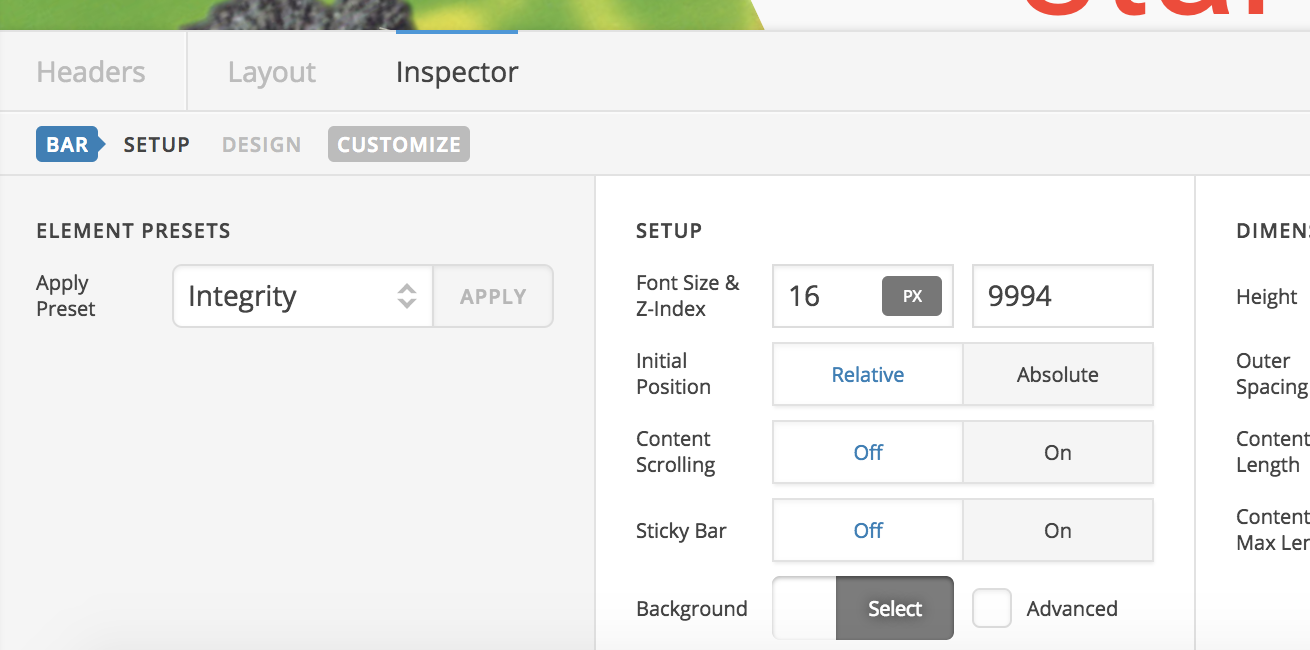The image size is (1310, 650).
Task: Open the CUSTOMIZE section
Action: coord(398,145)
